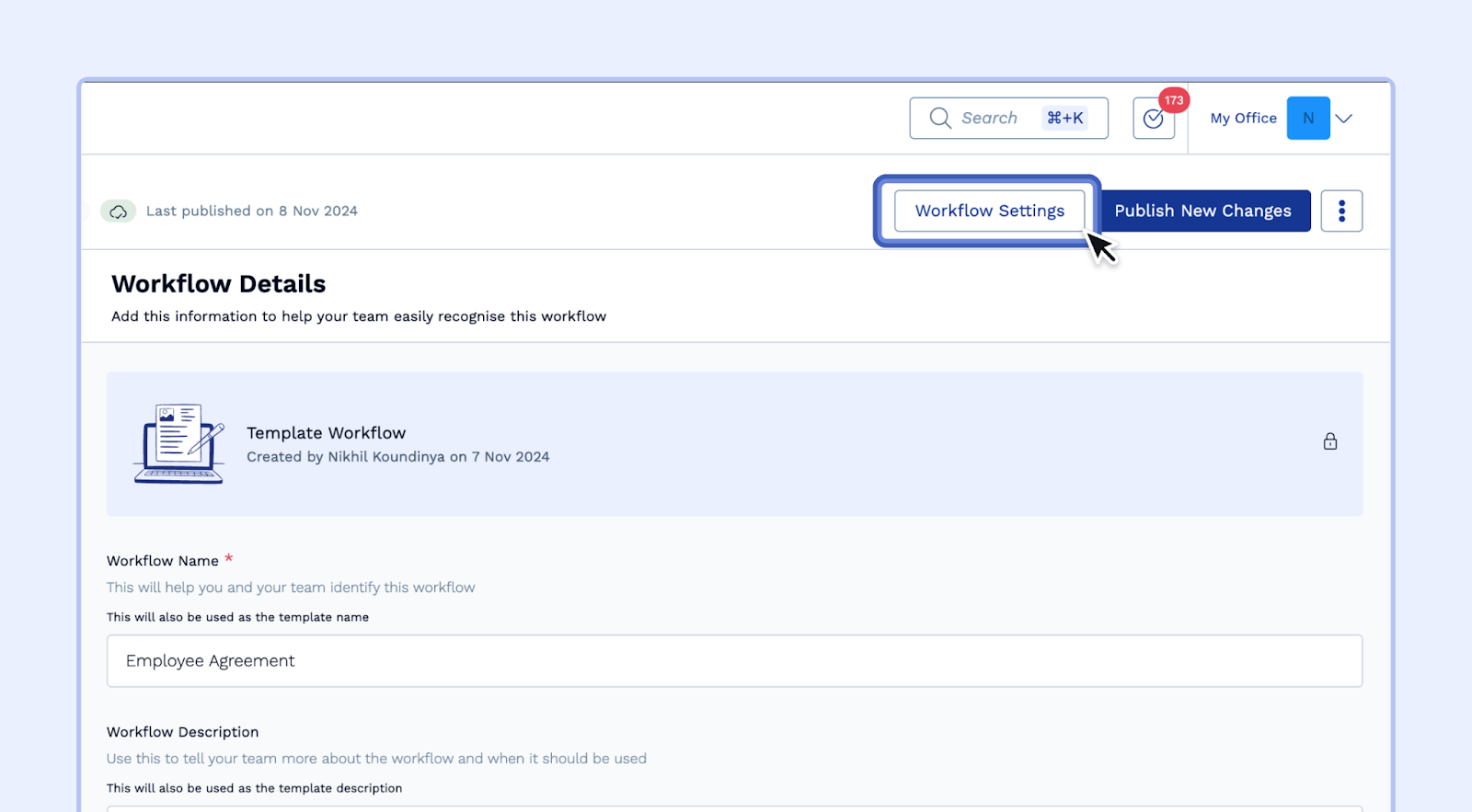Click 'Add this information to help your team' subtitle

tap(359, 316)
